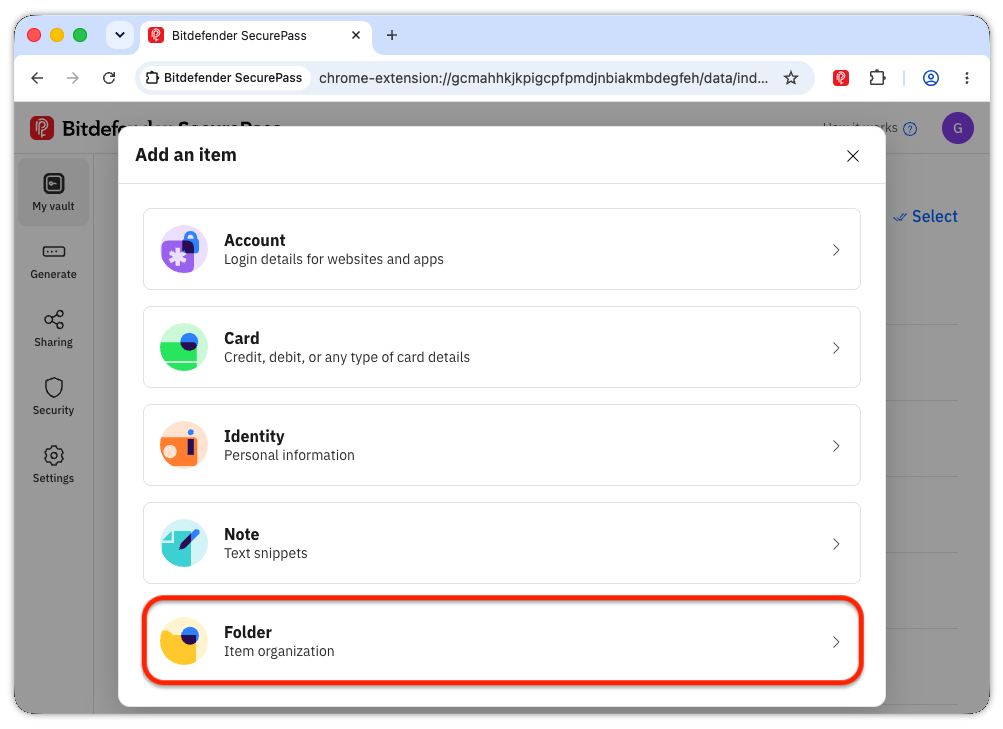Expand Card row chevron
The width and height of the screenshot is (1003, 729).
[836, 348]
